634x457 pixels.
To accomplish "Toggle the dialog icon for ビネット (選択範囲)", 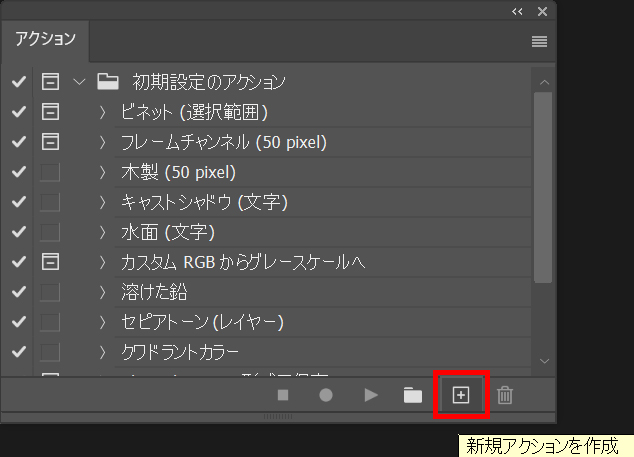I will click(50, 112).
